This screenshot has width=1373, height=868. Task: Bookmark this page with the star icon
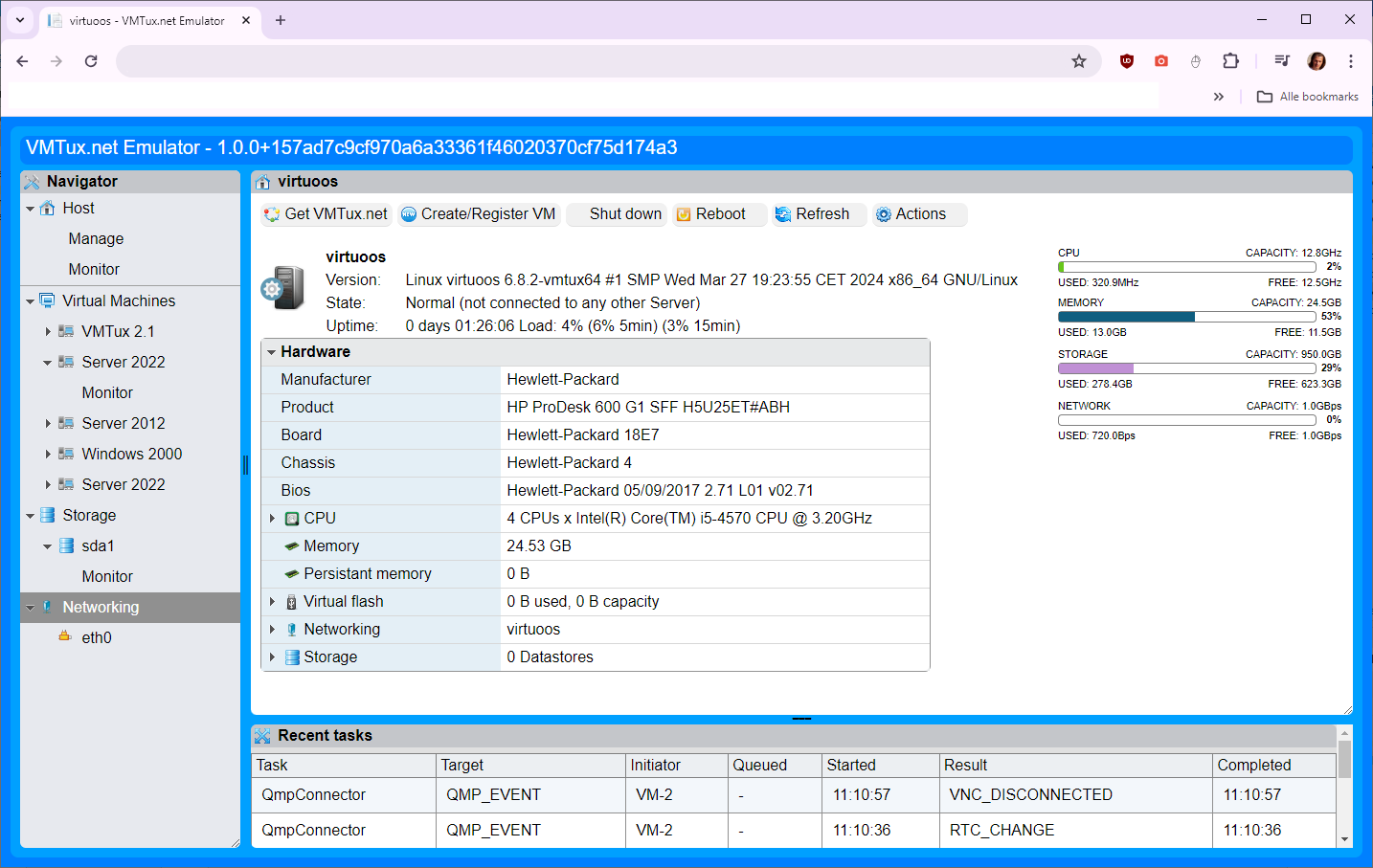pos(1079,61)
